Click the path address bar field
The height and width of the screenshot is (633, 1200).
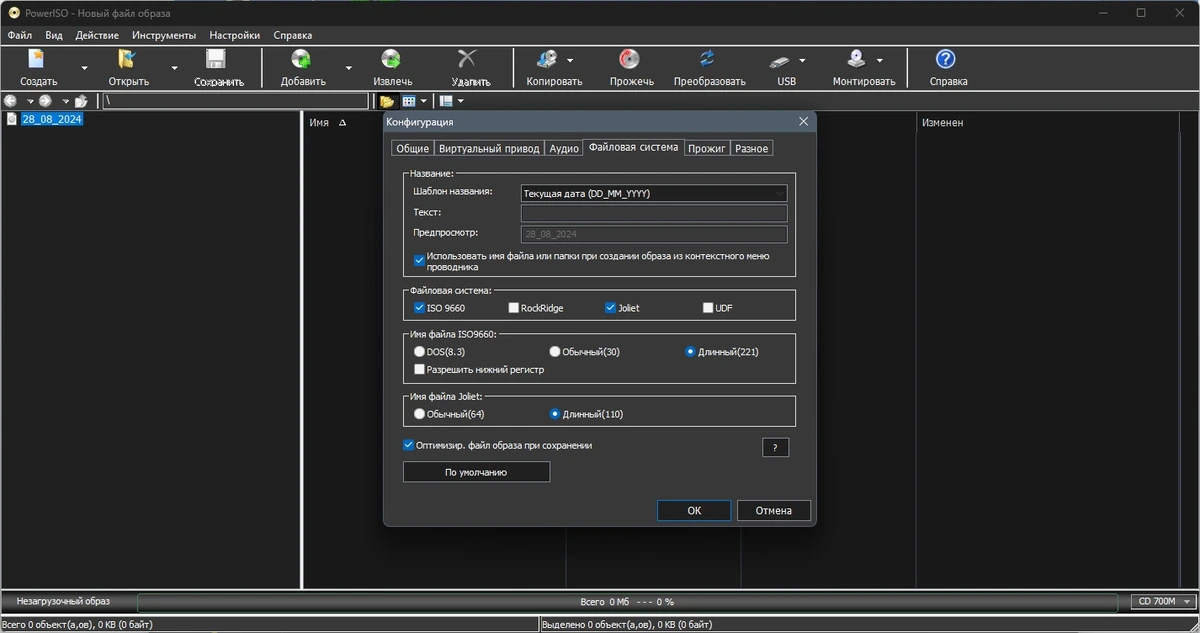point(235,101)
